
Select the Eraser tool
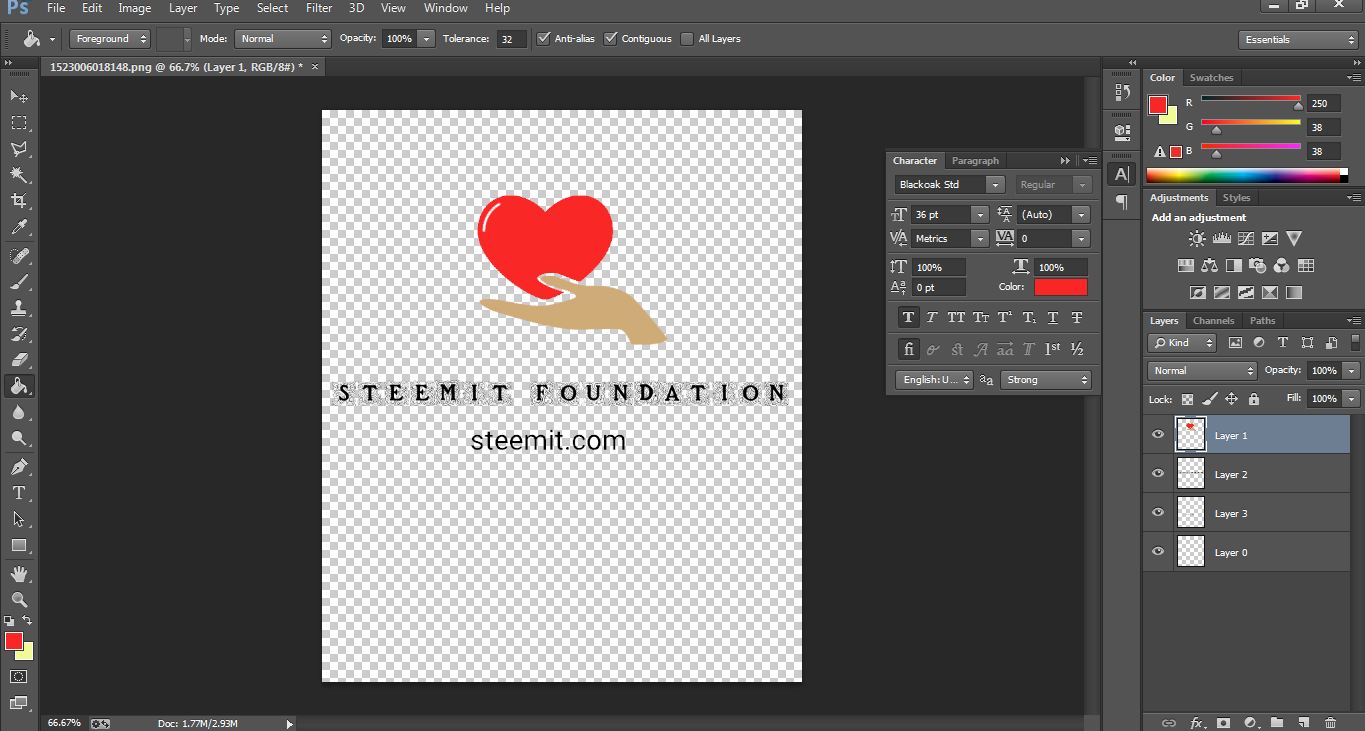tap(19, 360)
